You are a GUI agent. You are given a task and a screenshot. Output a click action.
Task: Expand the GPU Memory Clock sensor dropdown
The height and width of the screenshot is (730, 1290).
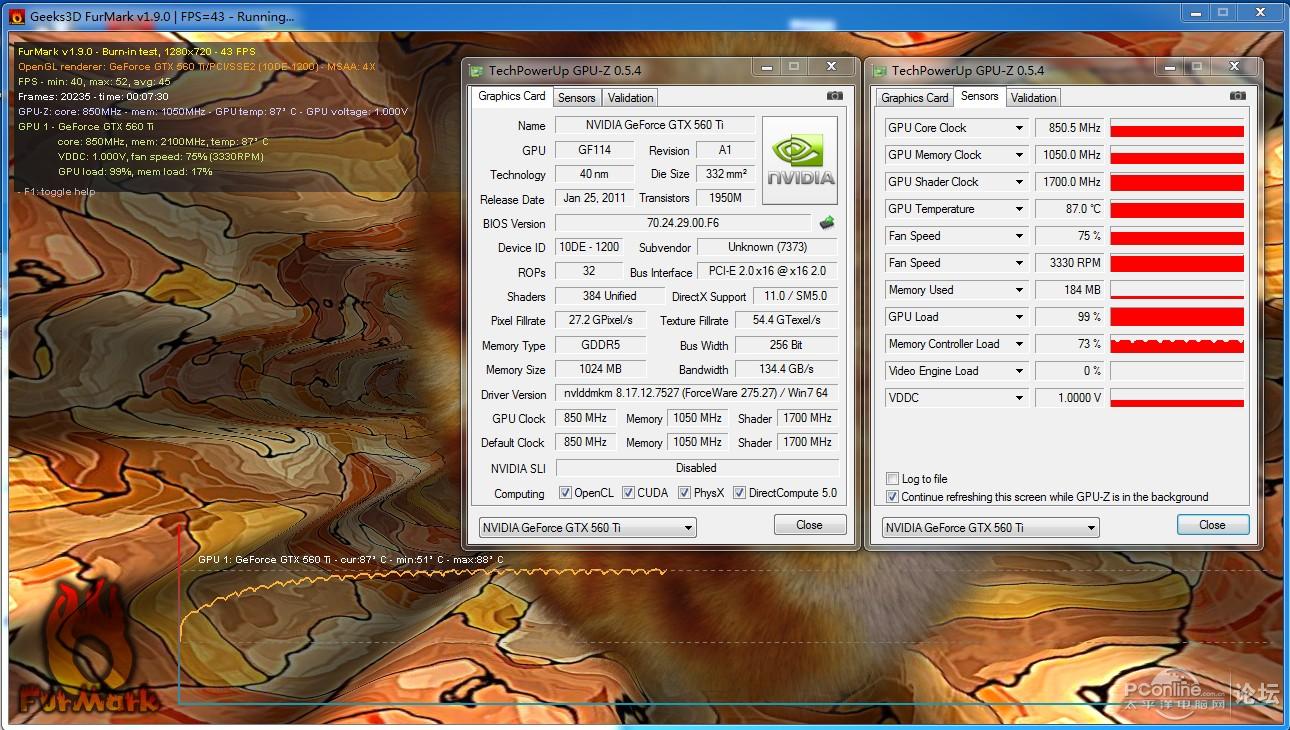point(1019,155)
